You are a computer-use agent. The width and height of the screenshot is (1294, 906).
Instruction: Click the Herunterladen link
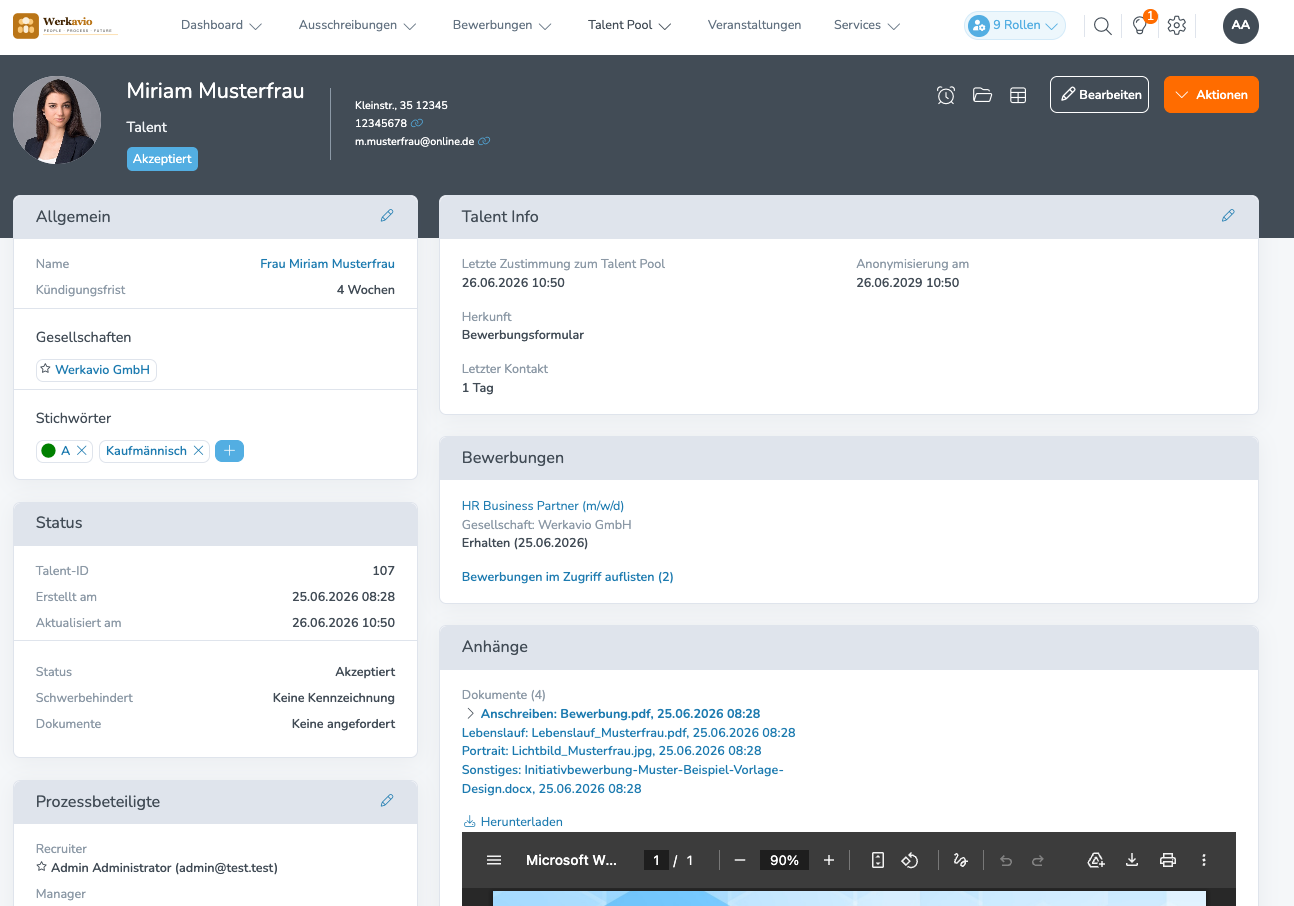click(513, 822)
